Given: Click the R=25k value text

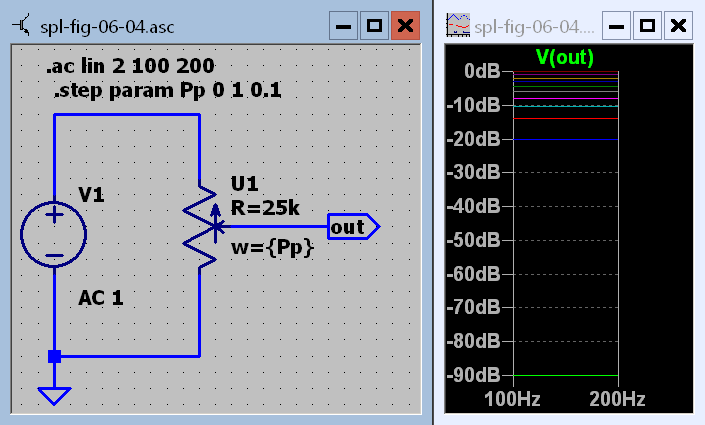Looking at the screenshot, I should [x=264, y=208].
